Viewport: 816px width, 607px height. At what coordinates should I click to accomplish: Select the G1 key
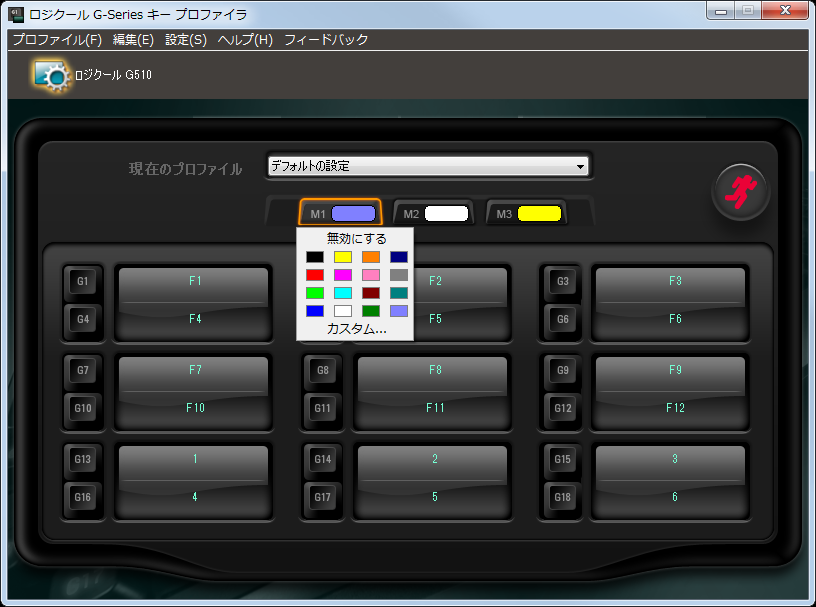83,282
